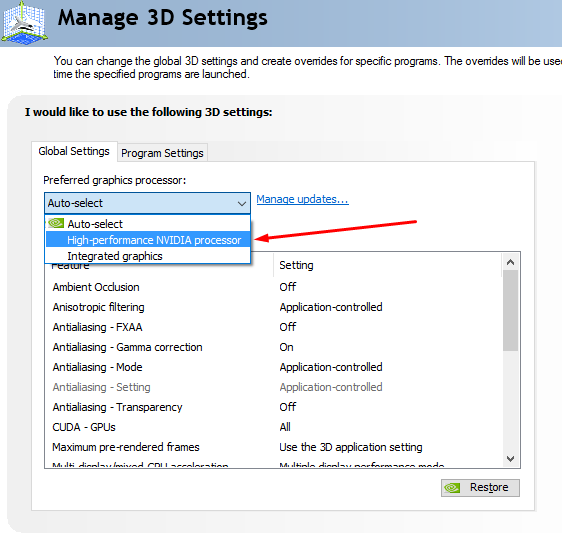Click NVIDIA logo beside Auto-select option
Image resolution: width=562 pixels, height=543 pixels.
point(56,223)
